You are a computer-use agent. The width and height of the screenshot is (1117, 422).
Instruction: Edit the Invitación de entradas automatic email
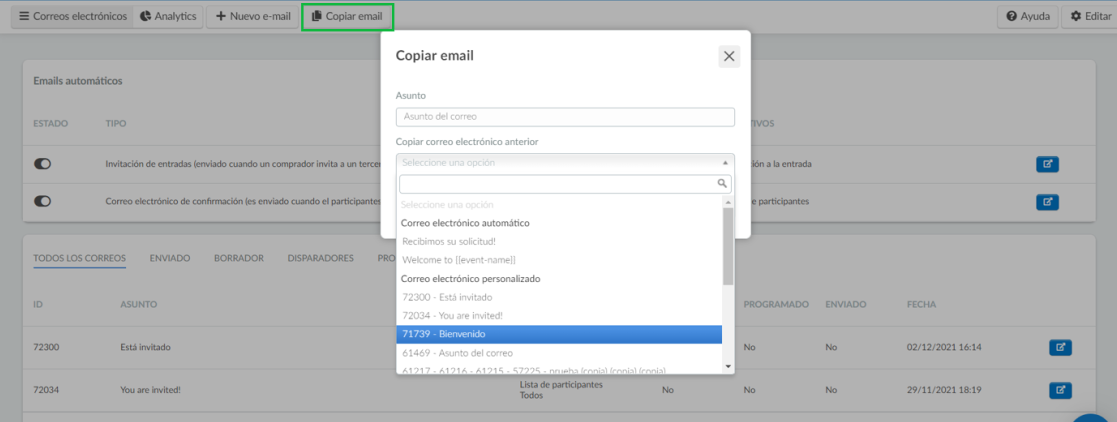point(1047,164)
